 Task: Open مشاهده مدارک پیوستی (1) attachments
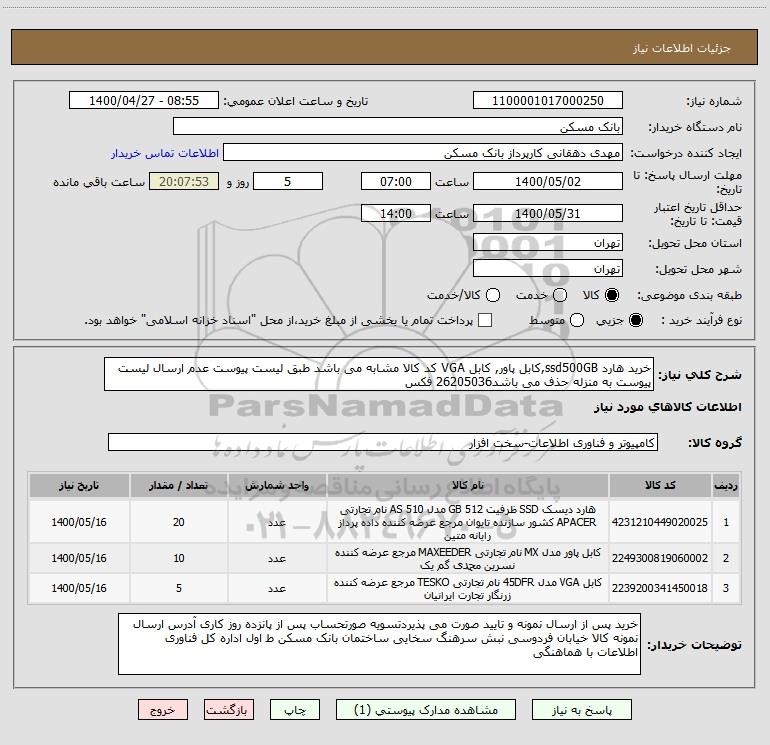pos(426,710)
